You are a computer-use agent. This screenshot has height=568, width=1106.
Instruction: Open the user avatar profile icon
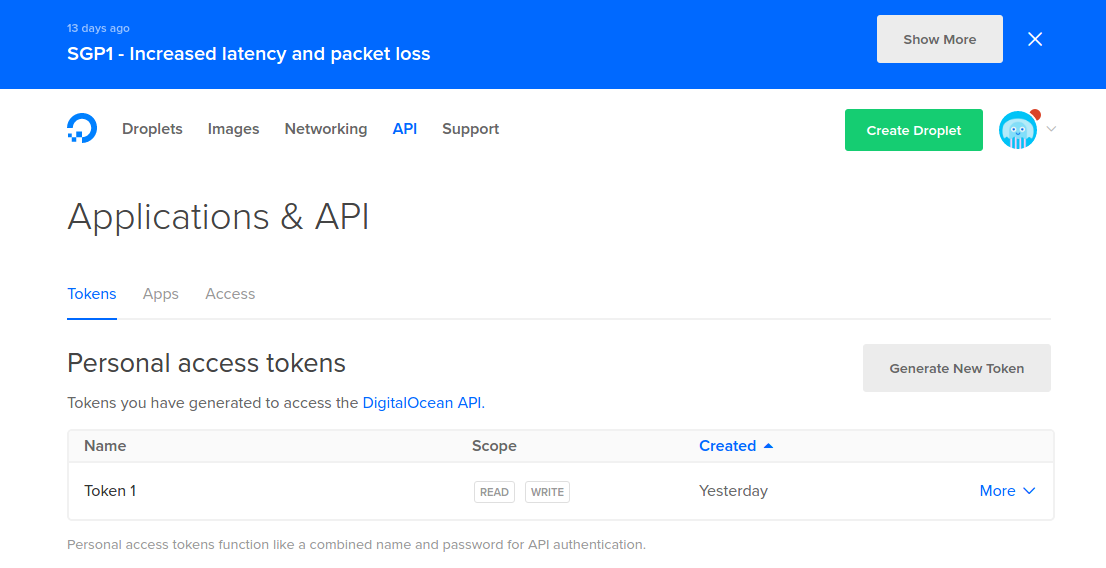1017,131
